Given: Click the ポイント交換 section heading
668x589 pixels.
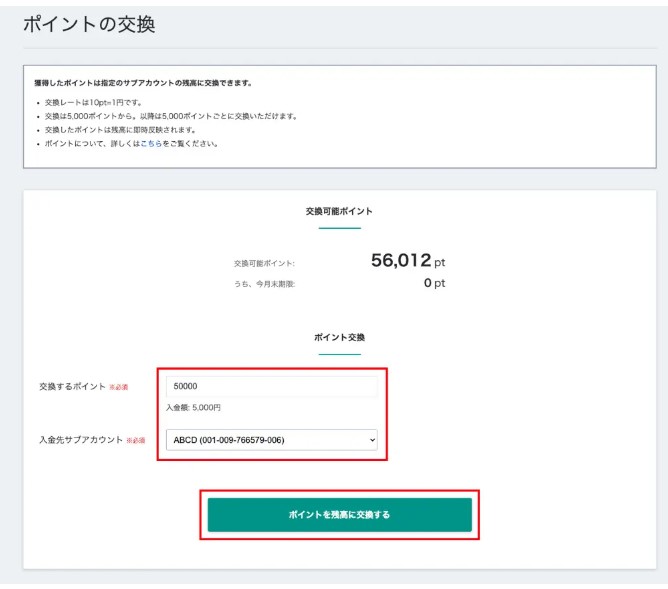Looking at the screenshot, I should tap(339, 338).
